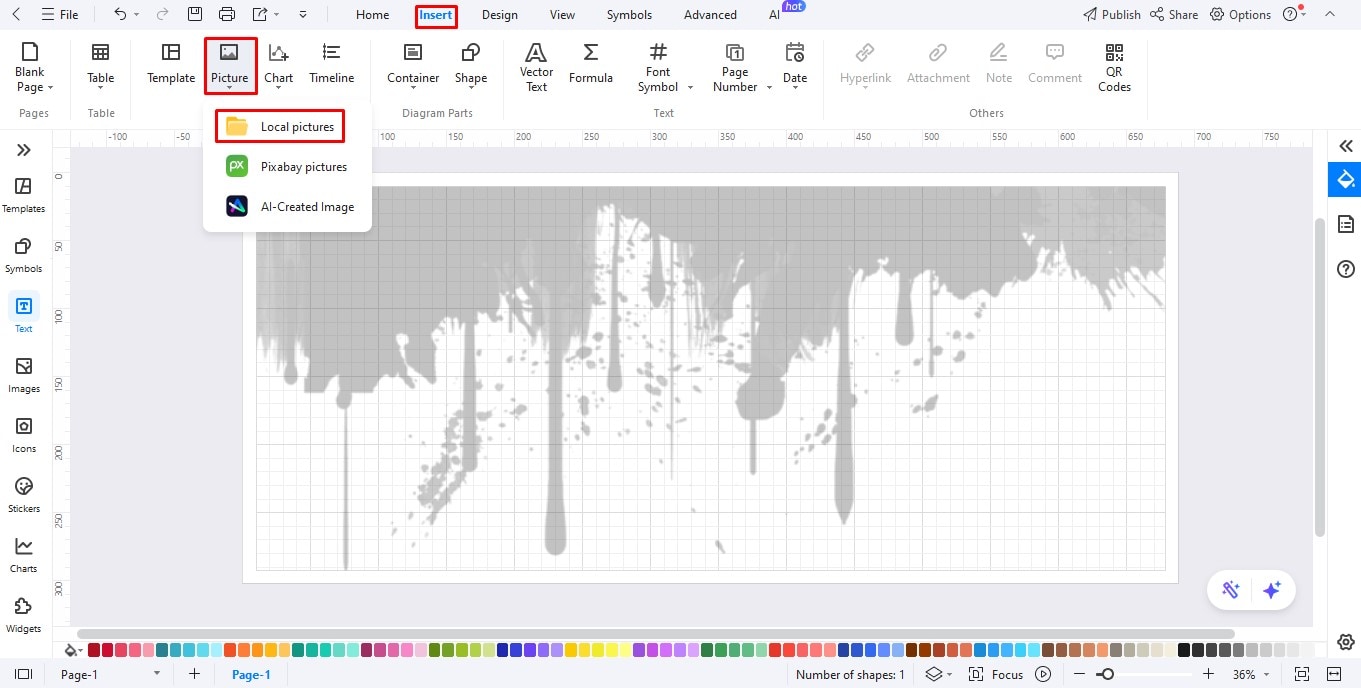The height and width of the screenshot is (688, 1361).
Task: Click the help question mark in right sidebar
Action: click(x=1345, y=269)
